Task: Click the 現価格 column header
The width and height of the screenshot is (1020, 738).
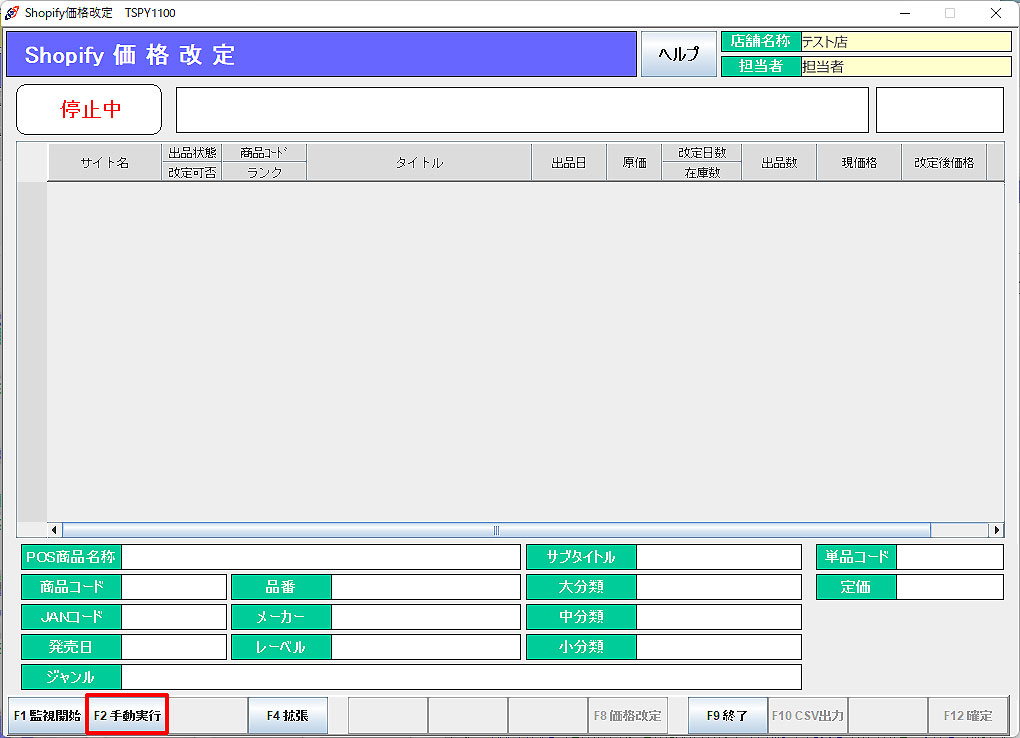Action: click(858, 162)
